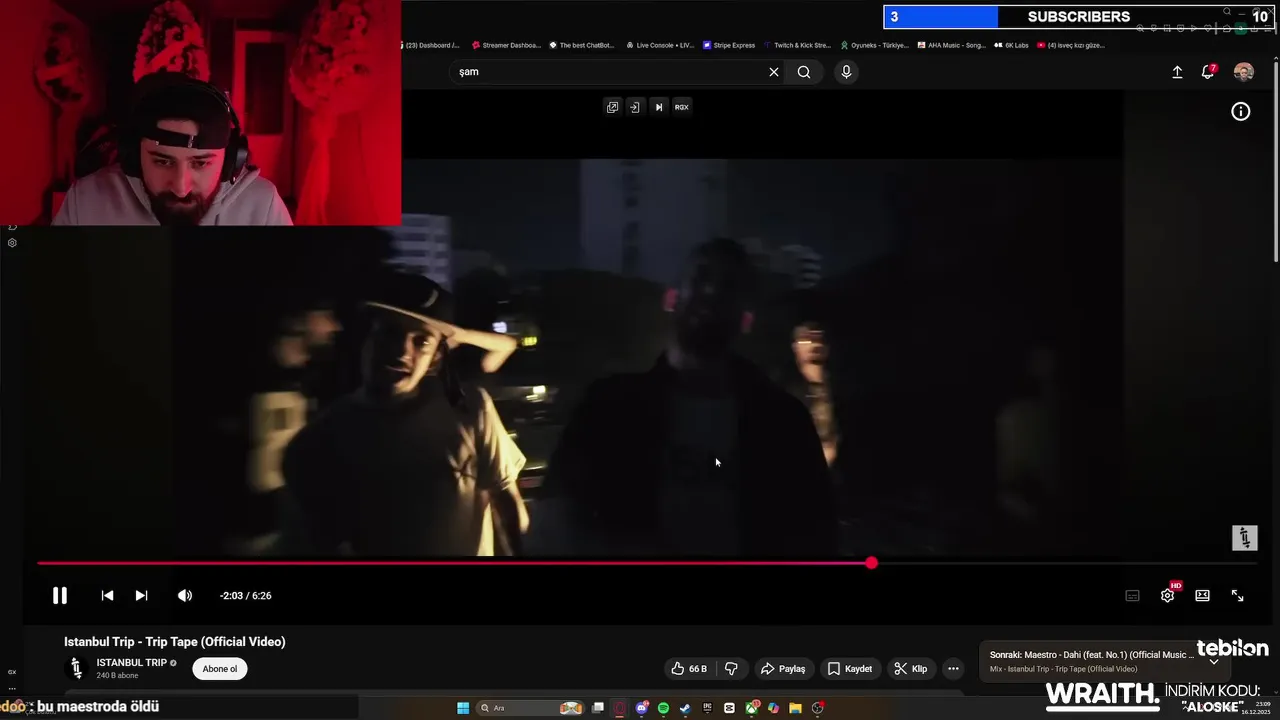The image size is (1280, 720).
Task: Open Discord from taskbar
Action: click(x=642, y=708)
